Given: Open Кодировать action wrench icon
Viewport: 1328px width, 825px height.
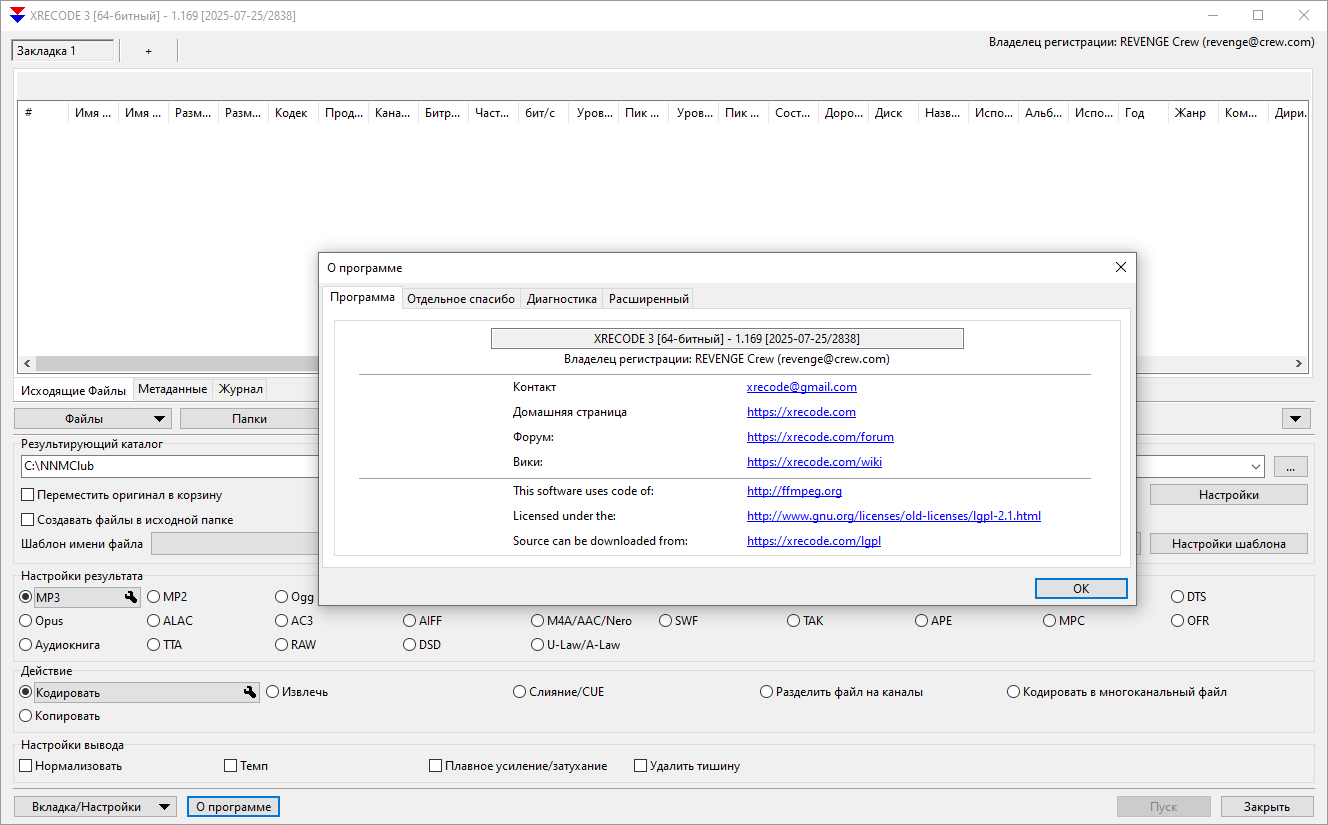Looking at the screenshot, I should [250, 692].
